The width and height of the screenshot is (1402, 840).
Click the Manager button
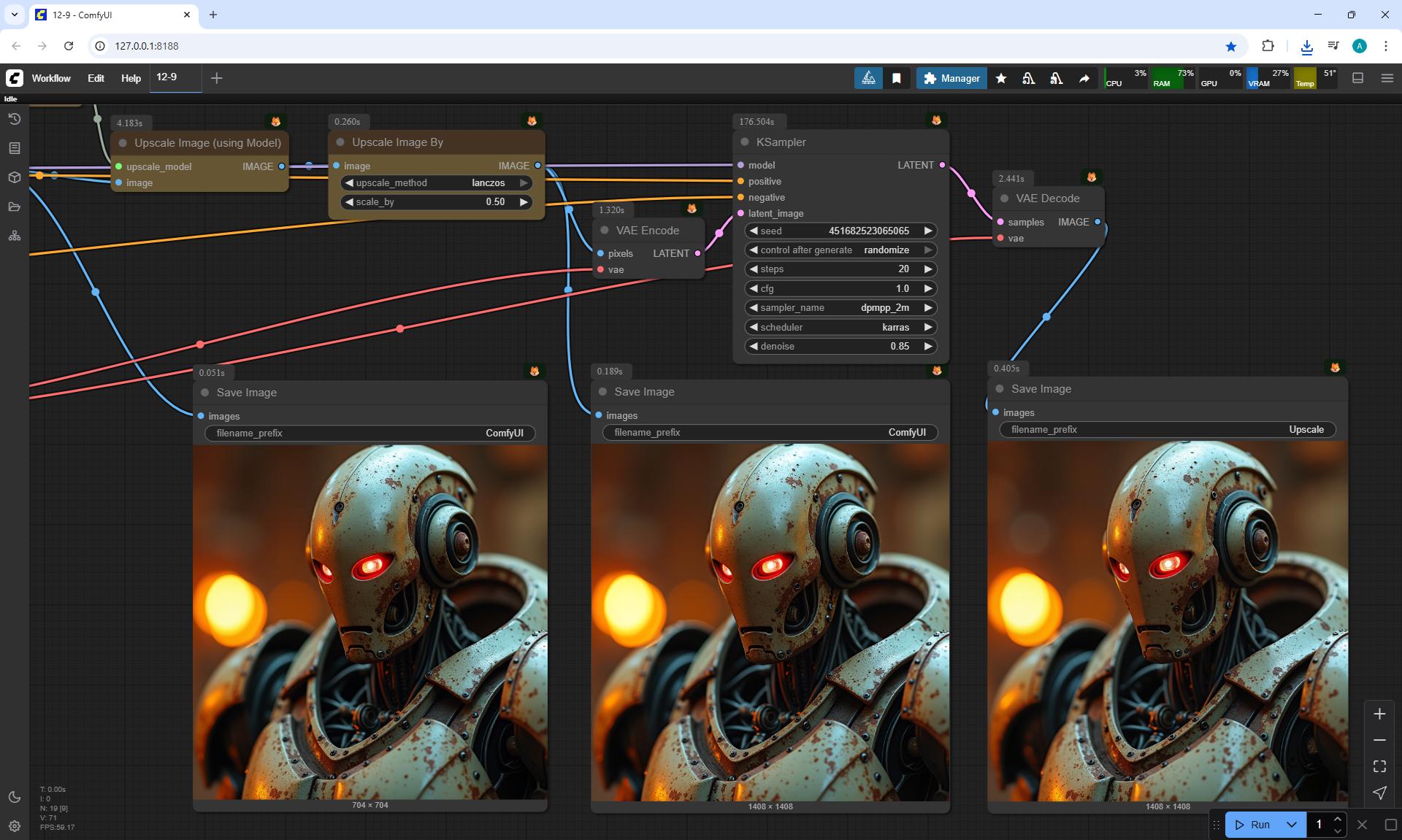(951, 78)
